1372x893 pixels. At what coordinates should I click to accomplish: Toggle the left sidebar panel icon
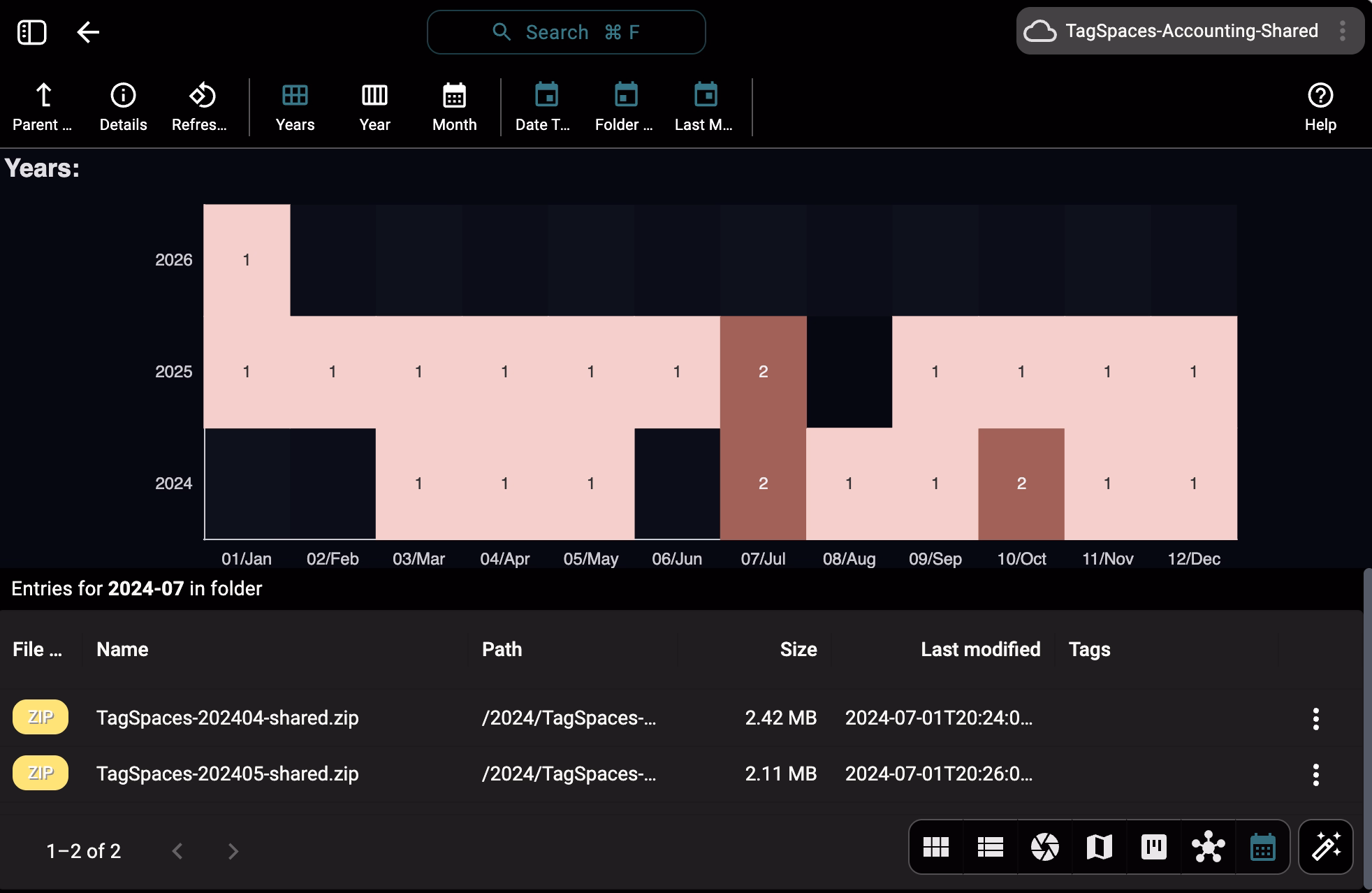click(x=31, y=32)
